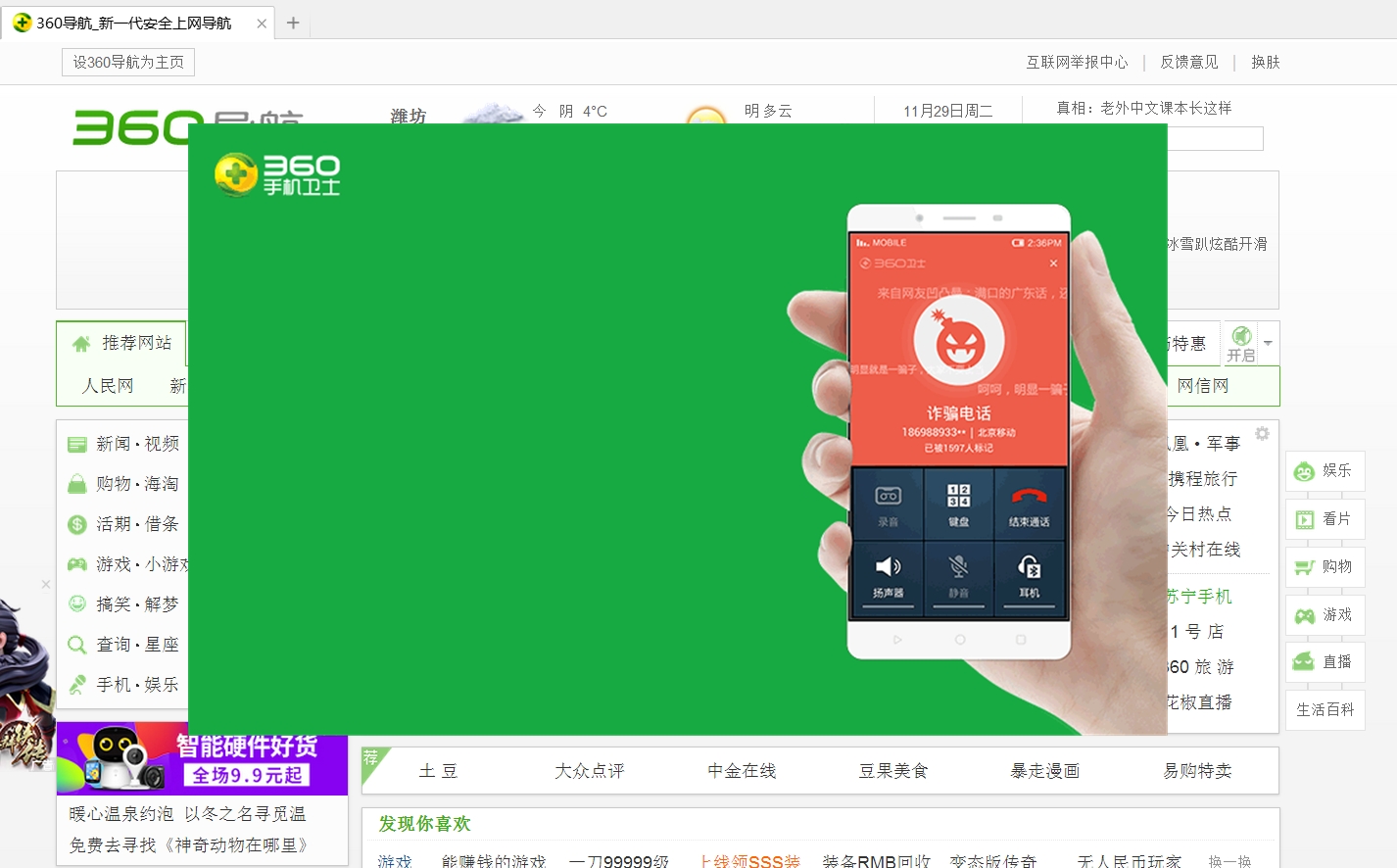Click the smiley icon beside 搞笑·解梦
Image resolution: width=1397 pixels, height=868 pixels.
(x=77, y=604)
